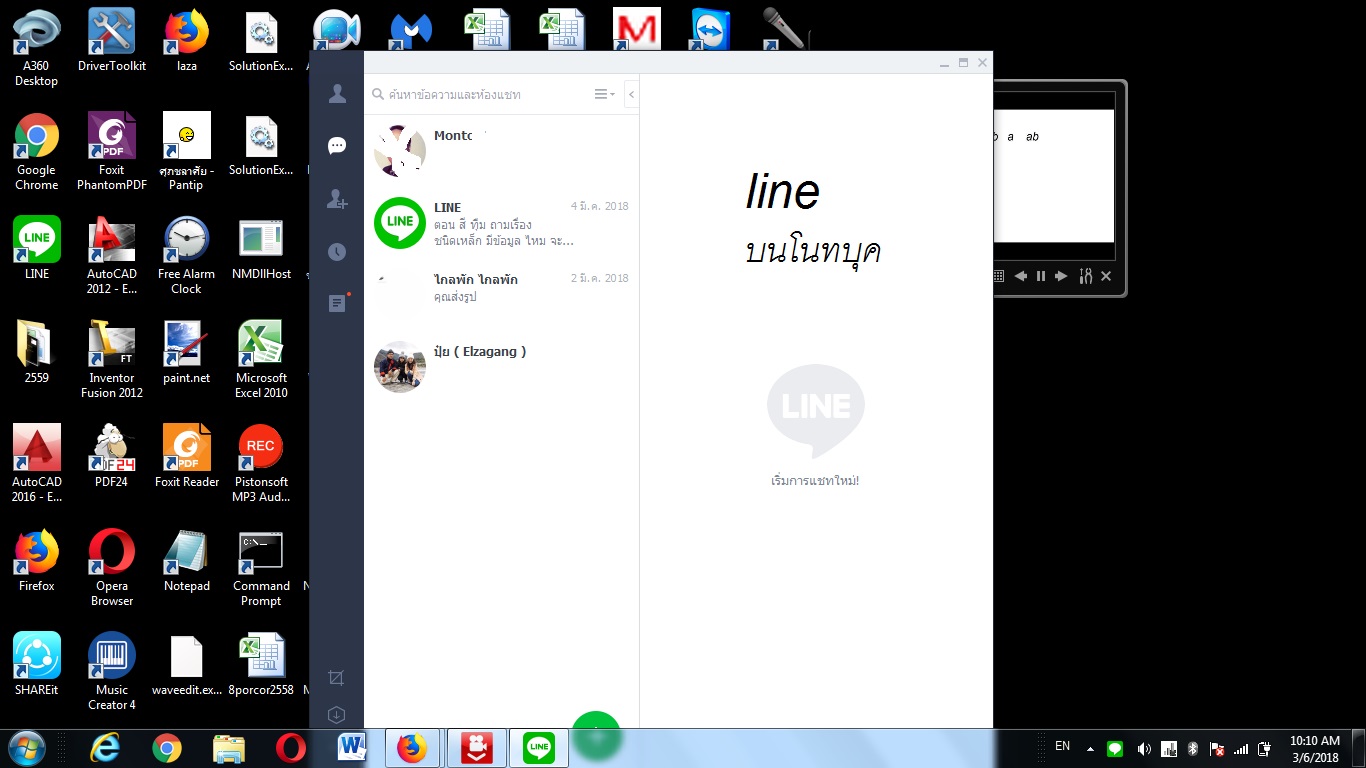Open the Foxit Reader desktop icon
This screenshot has height=768, width=1366.
[x=187, y=456]
